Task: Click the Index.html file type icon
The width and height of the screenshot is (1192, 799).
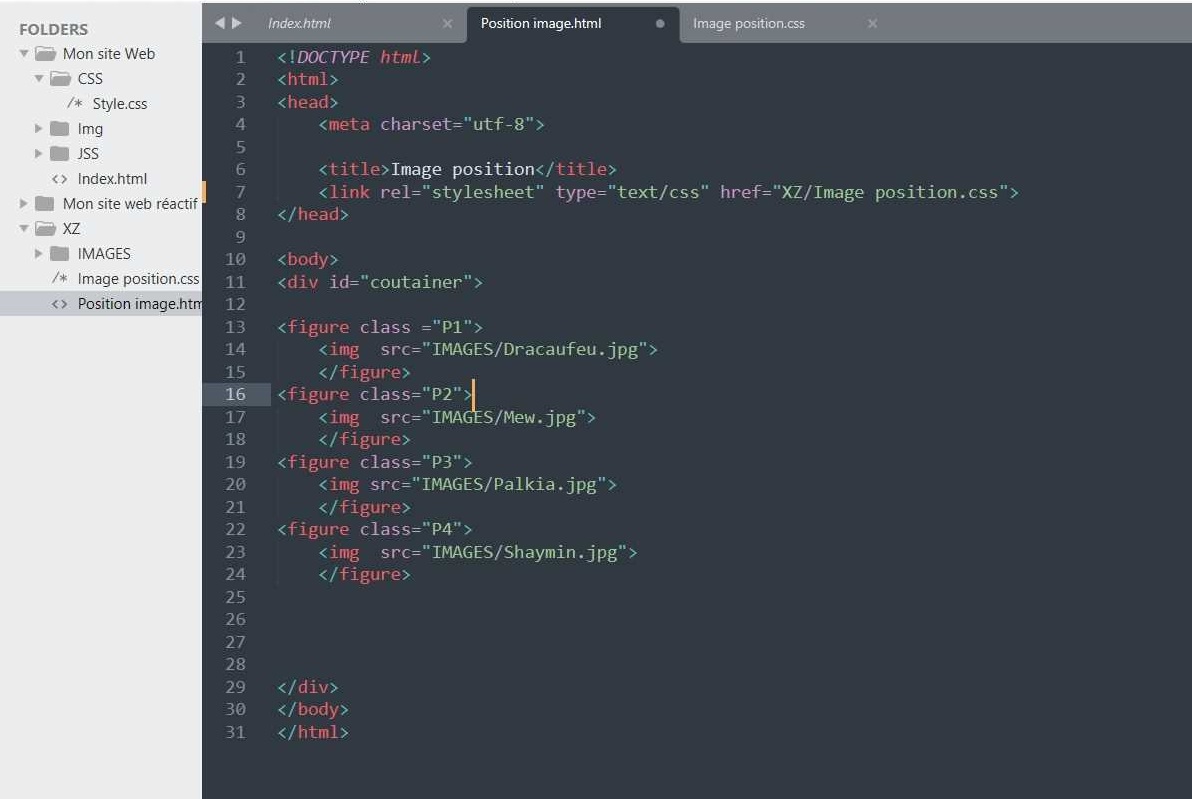Action: [x=59, y=179]
